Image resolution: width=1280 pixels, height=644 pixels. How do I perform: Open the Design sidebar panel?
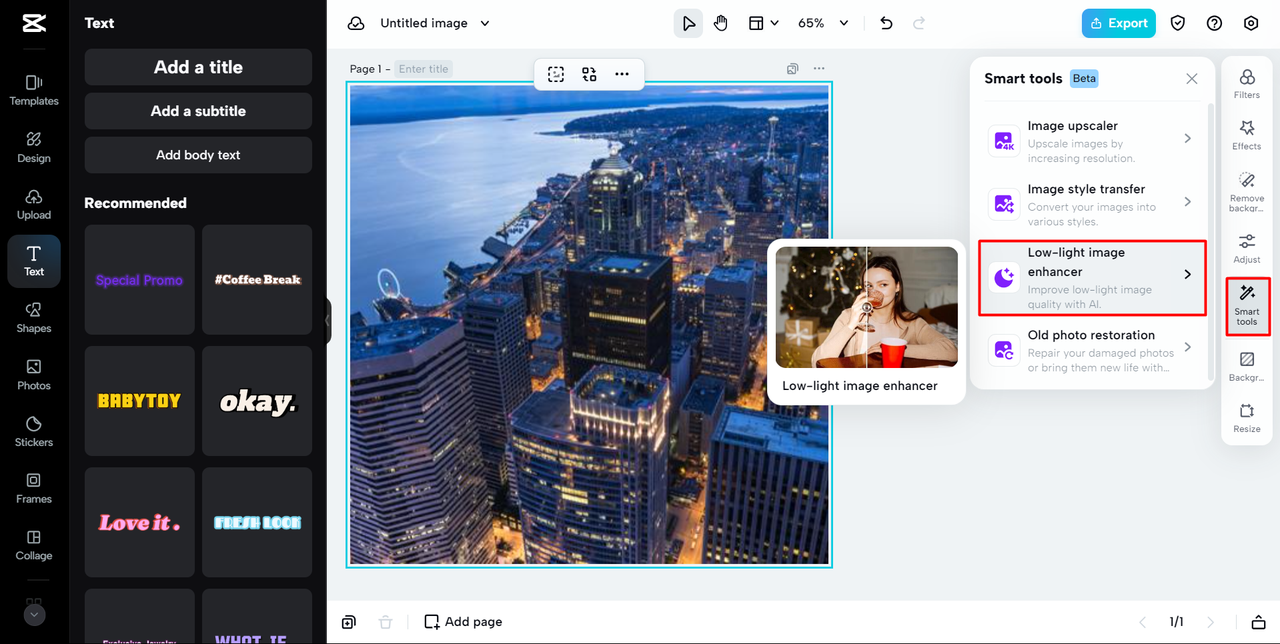(34, 146)
